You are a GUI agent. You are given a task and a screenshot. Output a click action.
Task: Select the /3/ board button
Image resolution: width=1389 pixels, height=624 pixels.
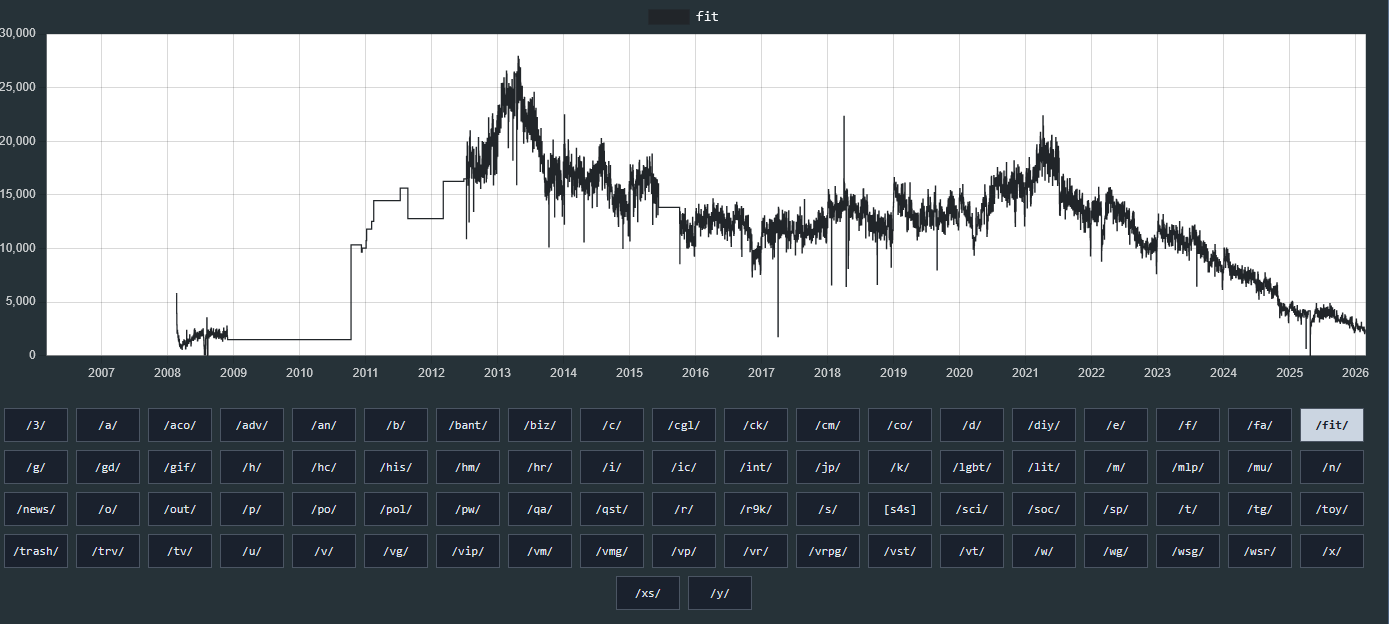36,425
